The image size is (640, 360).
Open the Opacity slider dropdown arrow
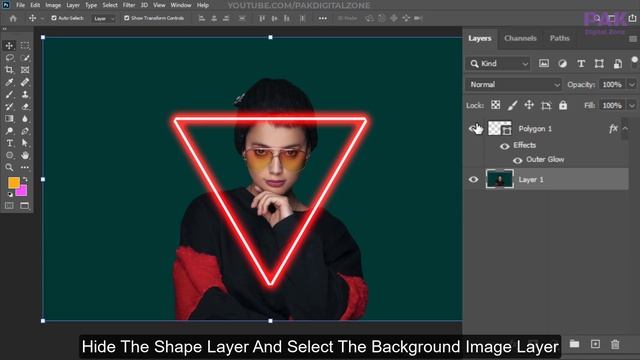click(632, 84)
